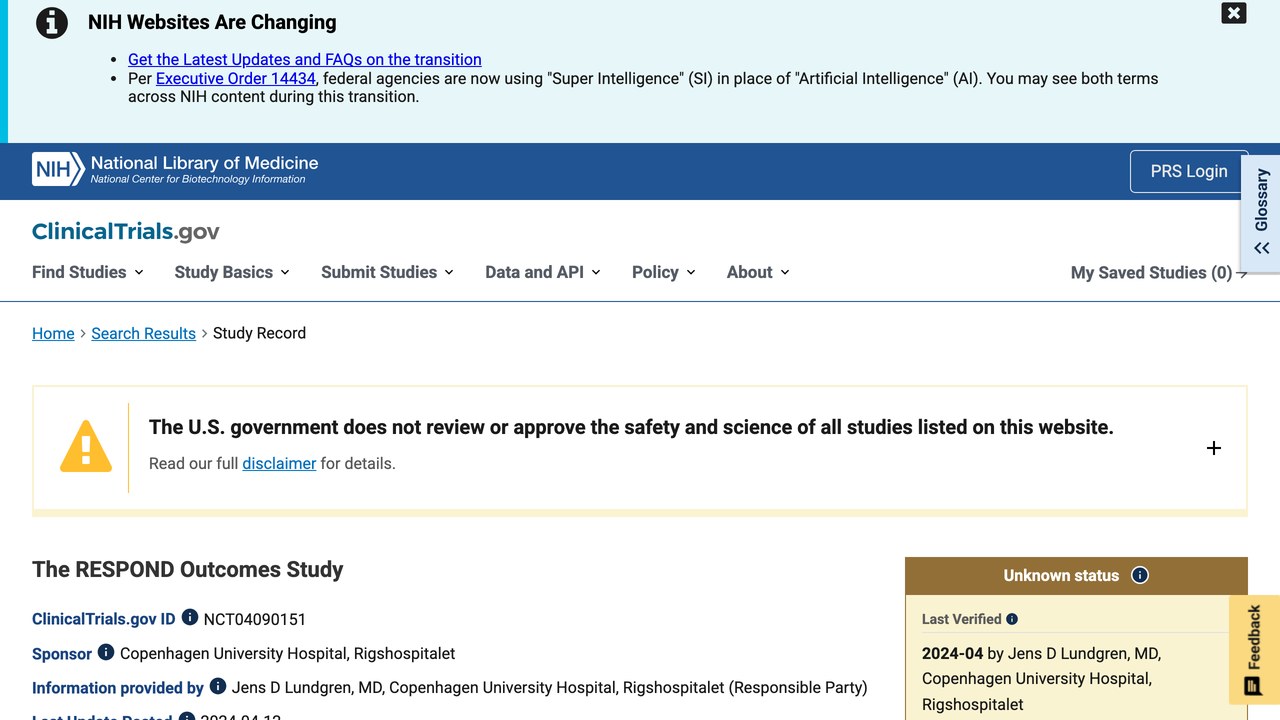The width and height of the screenshot is (1280, 720).
Task: Open the full disclaimer link
Action: (x=279, y=463)
